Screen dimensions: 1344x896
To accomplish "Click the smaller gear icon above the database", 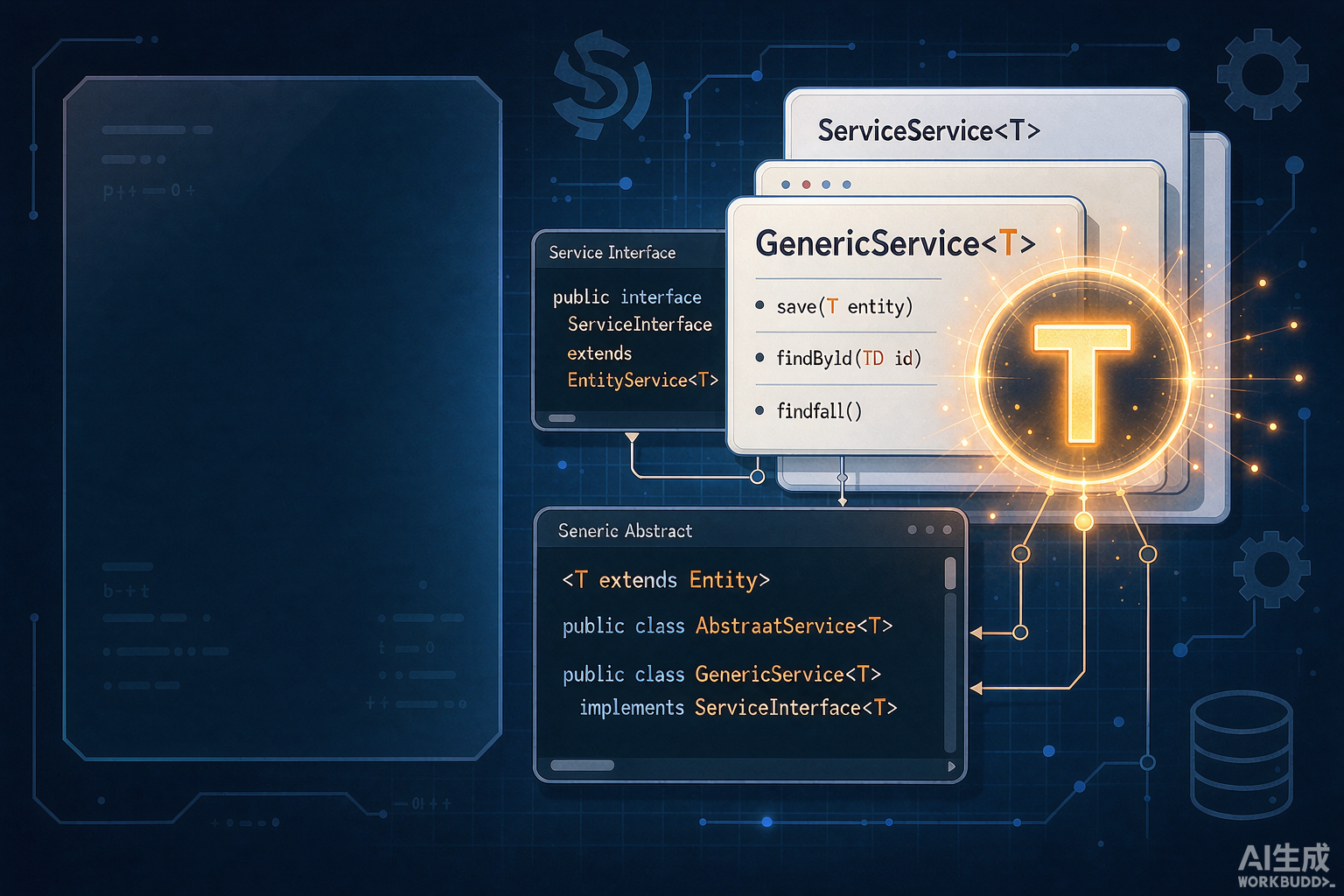I will tap(1271, 570).
